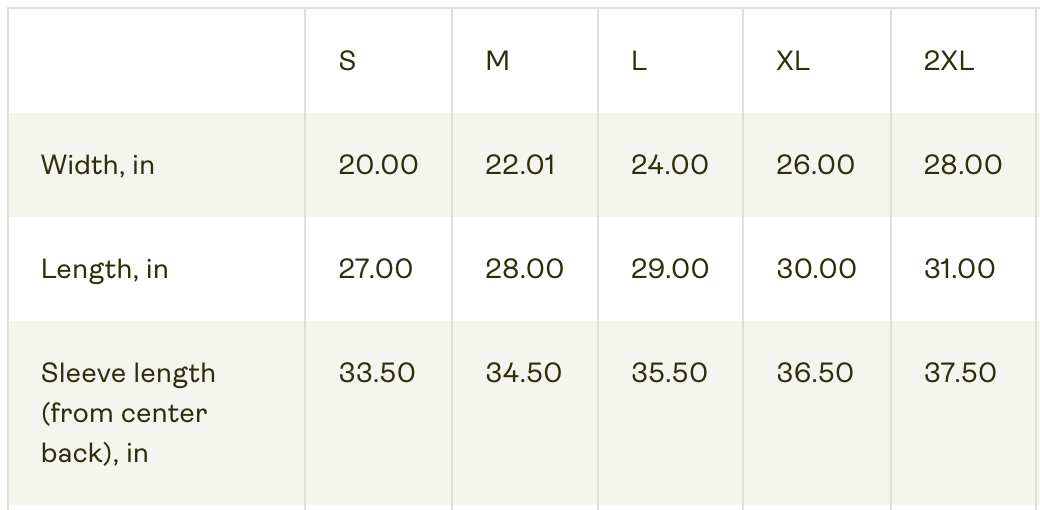
Task: Click the width value 22.01 for M
Action: tap(520, 165)
